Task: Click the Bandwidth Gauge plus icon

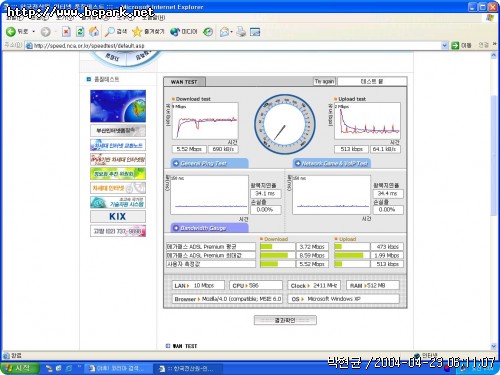Action: (176, 228)
